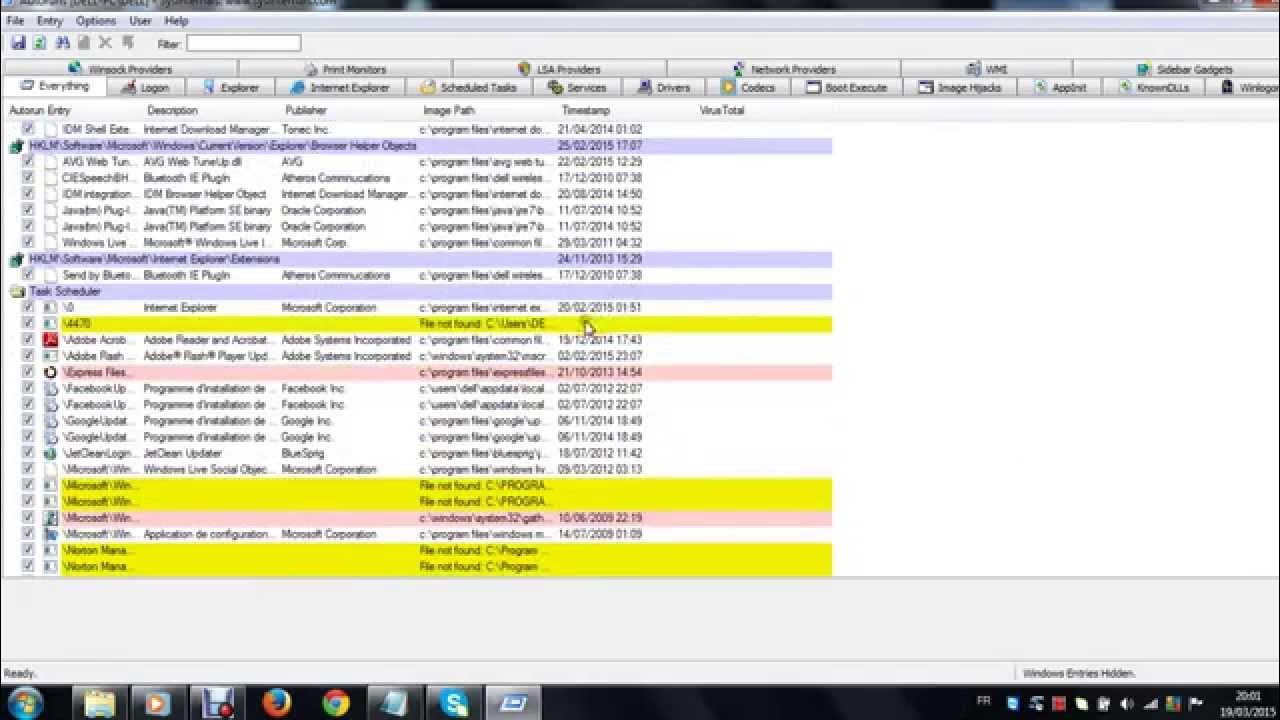Switch to the LSA Providers tab
The height and width of the screenshot is (720, 1280).
point(559,69)
